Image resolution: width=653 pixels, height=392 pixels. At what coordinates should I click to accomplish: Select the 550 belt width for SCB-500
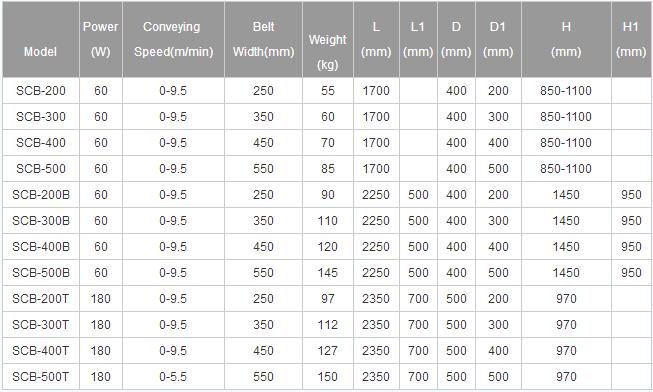point(264,169)
